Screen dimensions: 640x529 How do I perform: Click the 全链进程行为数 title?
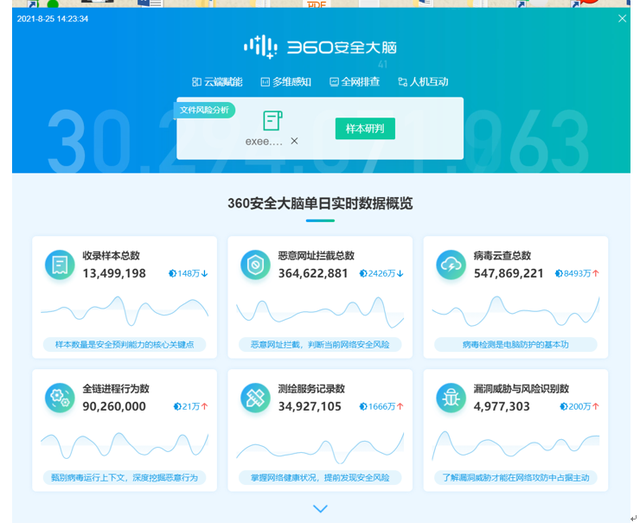click(x=116, y=389)
